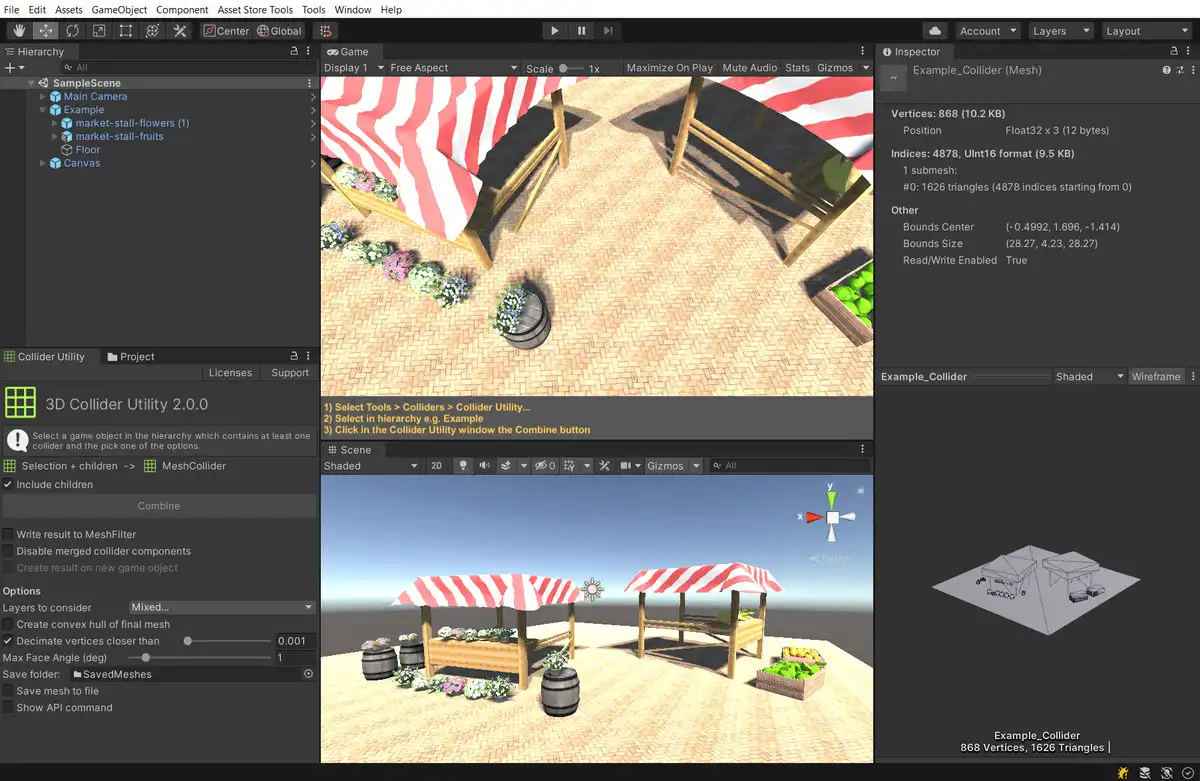Click the Combine button
Screen dimensions: 1200x781
pos(159,506)
